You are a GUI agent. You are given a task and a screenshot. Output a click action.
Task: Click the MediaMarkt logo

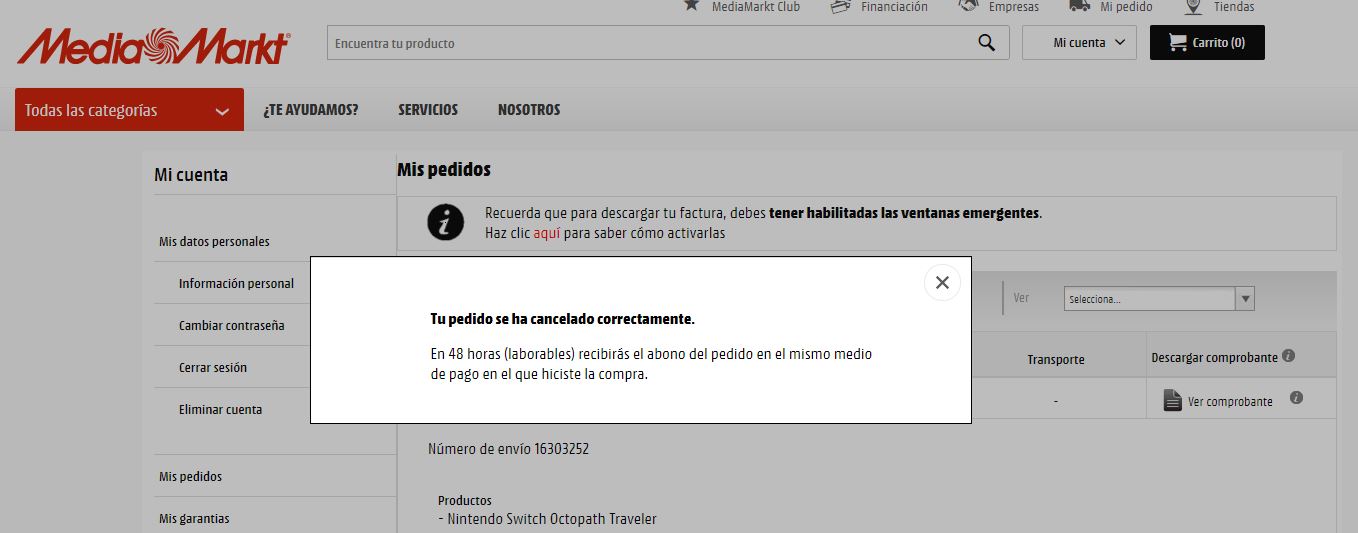154,46
